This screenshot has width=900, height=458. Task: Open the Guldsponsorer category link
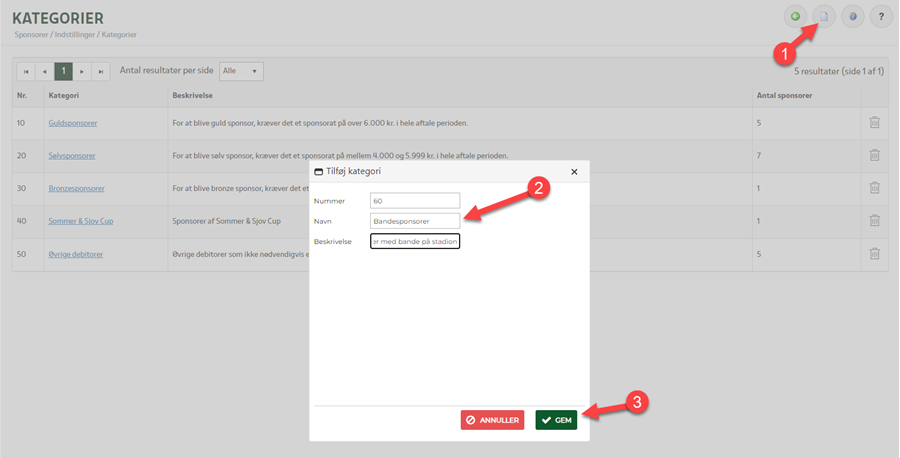pyautogui.click(x=72, y=123)
